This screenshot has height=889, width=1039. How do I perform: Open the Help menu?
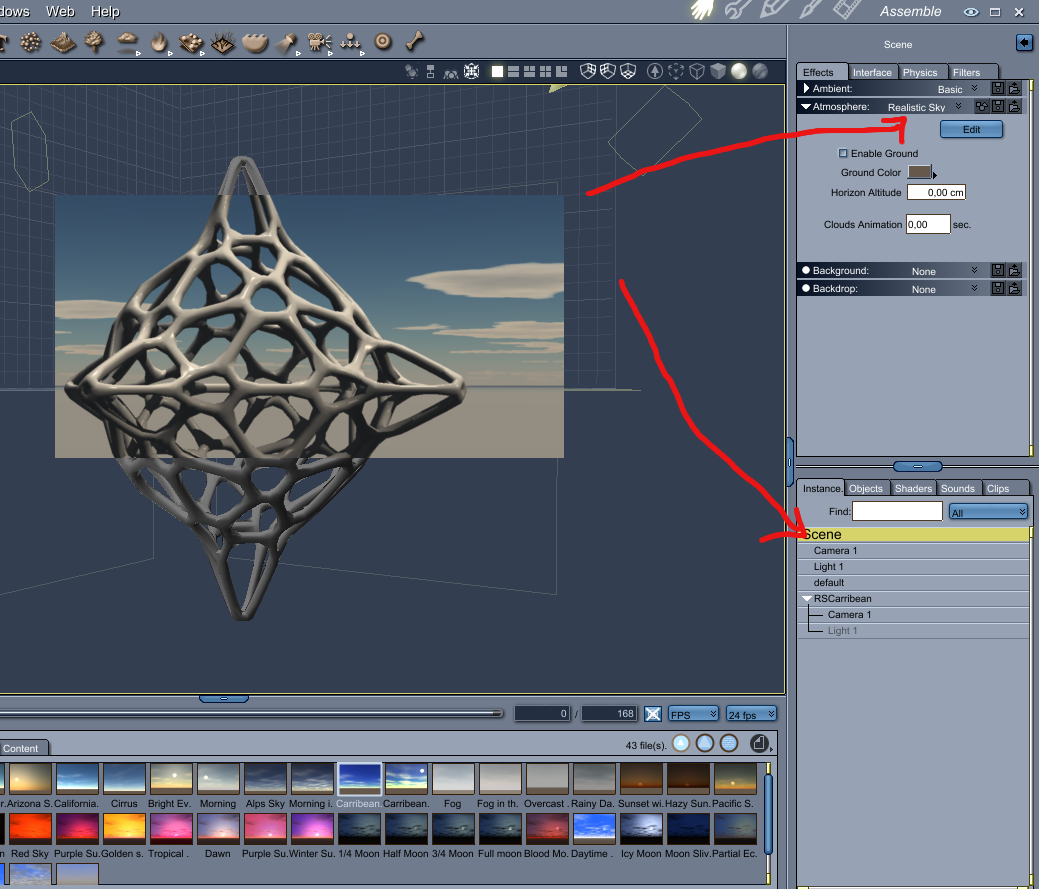[x=105, y=11]
